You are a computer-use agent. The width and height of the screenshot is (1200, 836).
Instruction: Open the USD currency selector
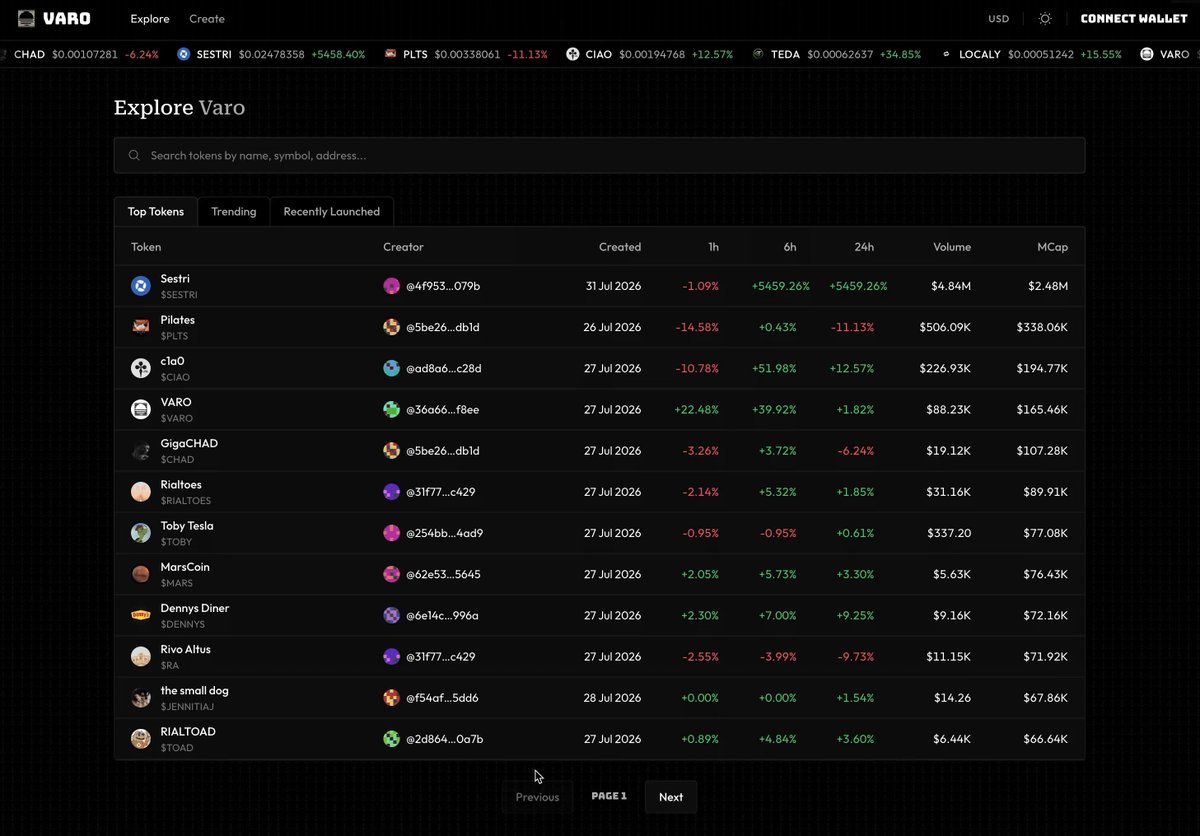click(x=998, y=19)
